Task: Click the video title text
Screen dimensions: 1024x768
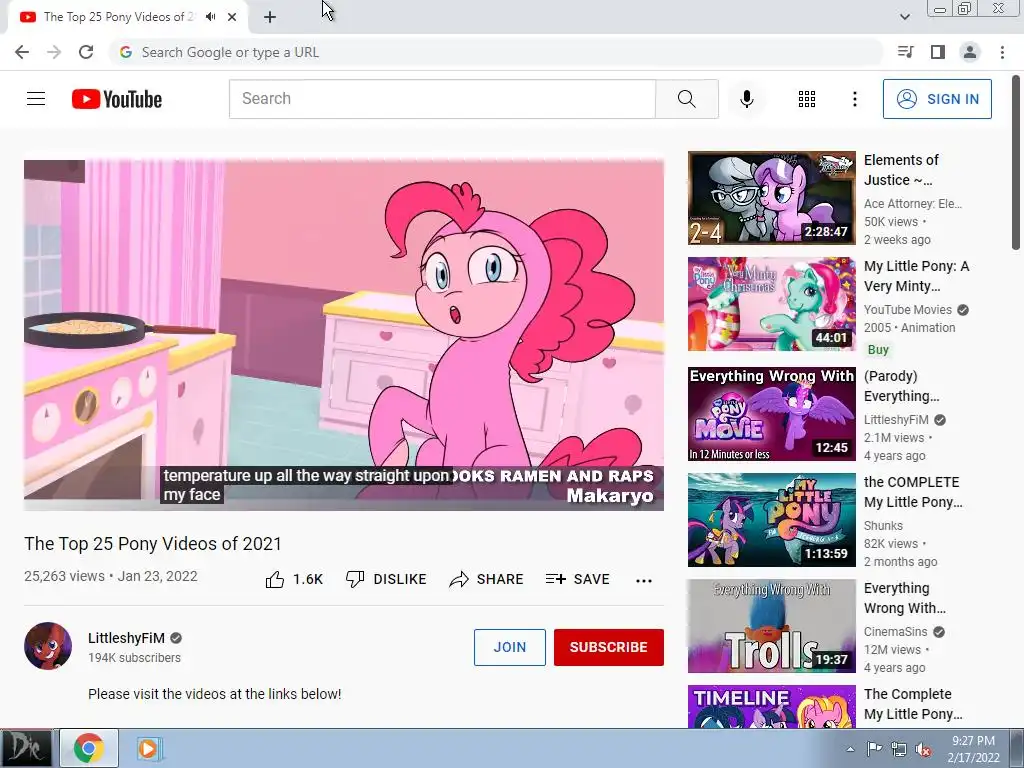Action: [153, 543]
